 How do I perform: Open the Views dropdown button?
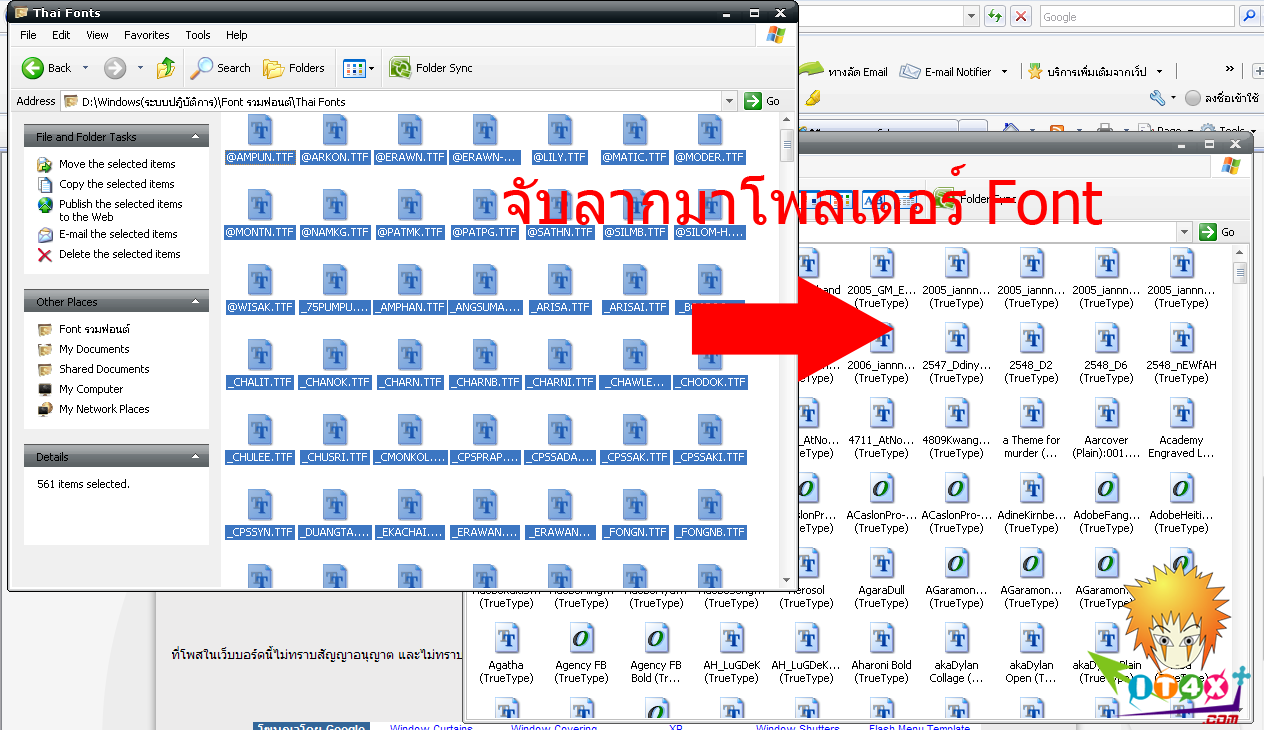(358, 68)
